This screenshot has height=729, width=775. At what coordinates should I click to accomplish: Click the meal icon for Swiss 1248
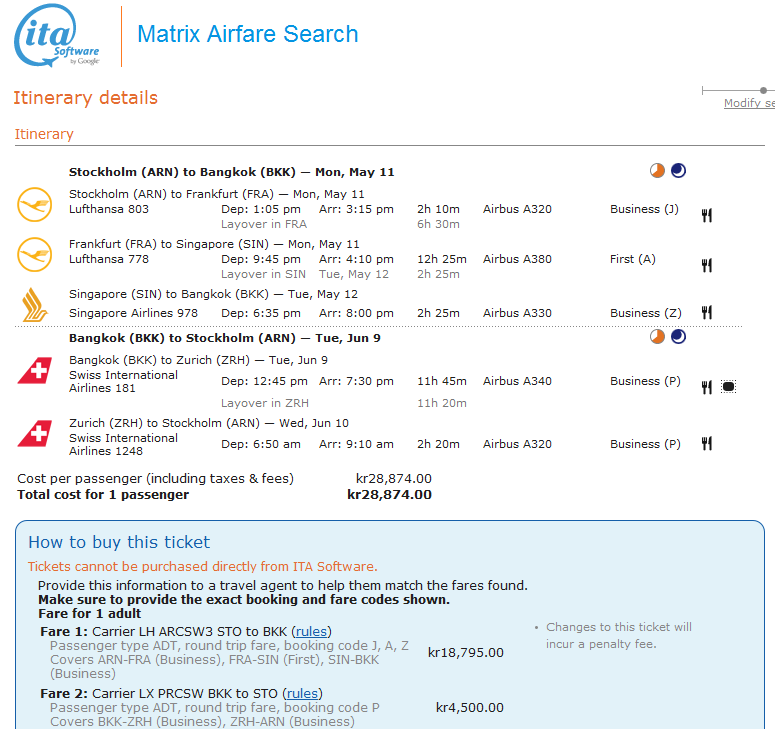coord(707,443)
